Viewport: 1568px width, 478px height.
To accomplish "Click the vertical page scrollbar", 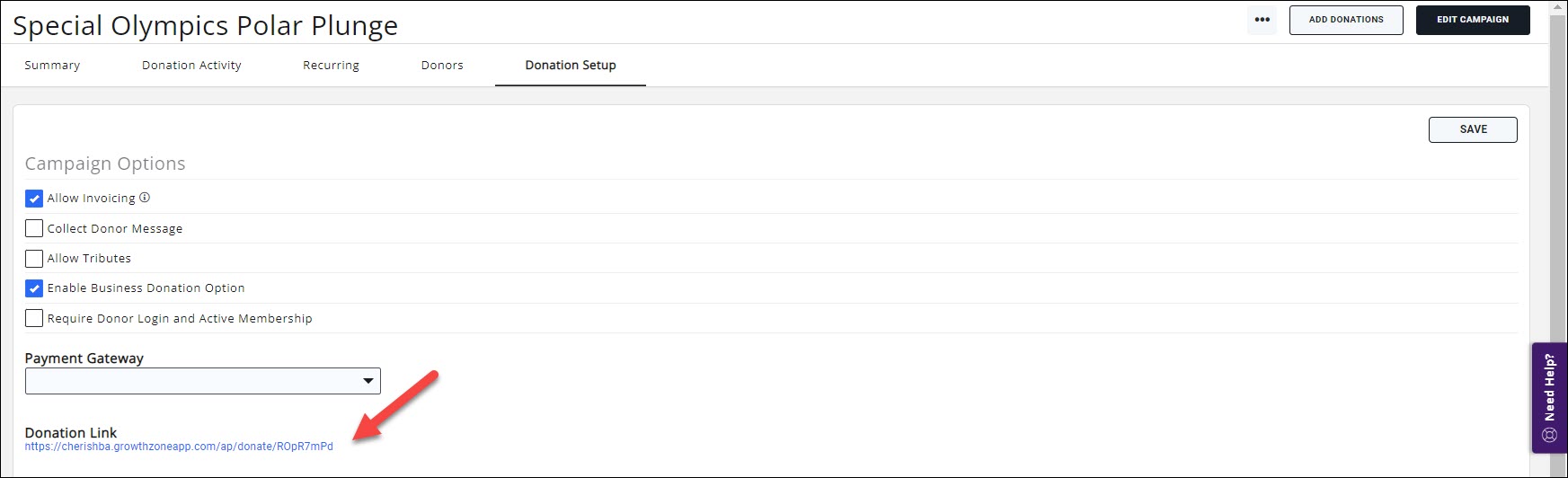I will [1559, 180].
